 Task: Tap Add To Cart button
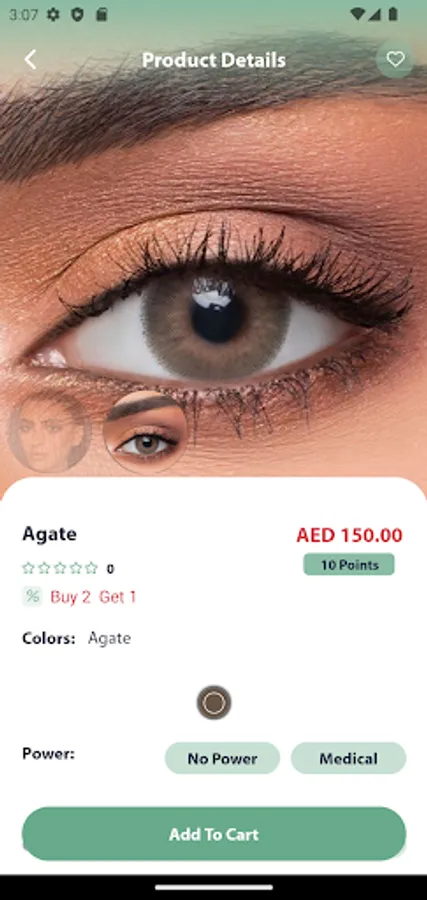(214, 834)
